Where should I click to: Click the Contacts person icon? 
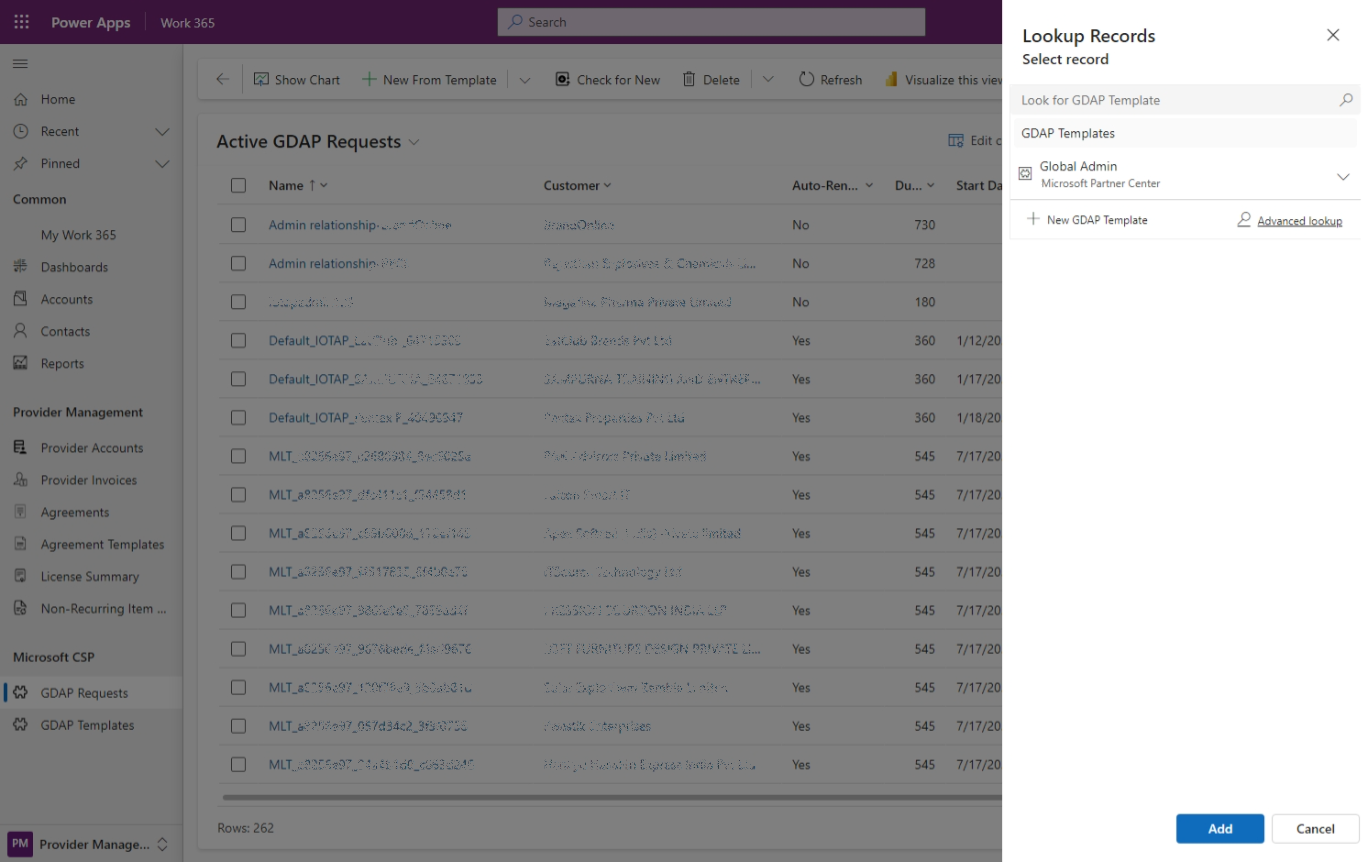tap(20, 331)
